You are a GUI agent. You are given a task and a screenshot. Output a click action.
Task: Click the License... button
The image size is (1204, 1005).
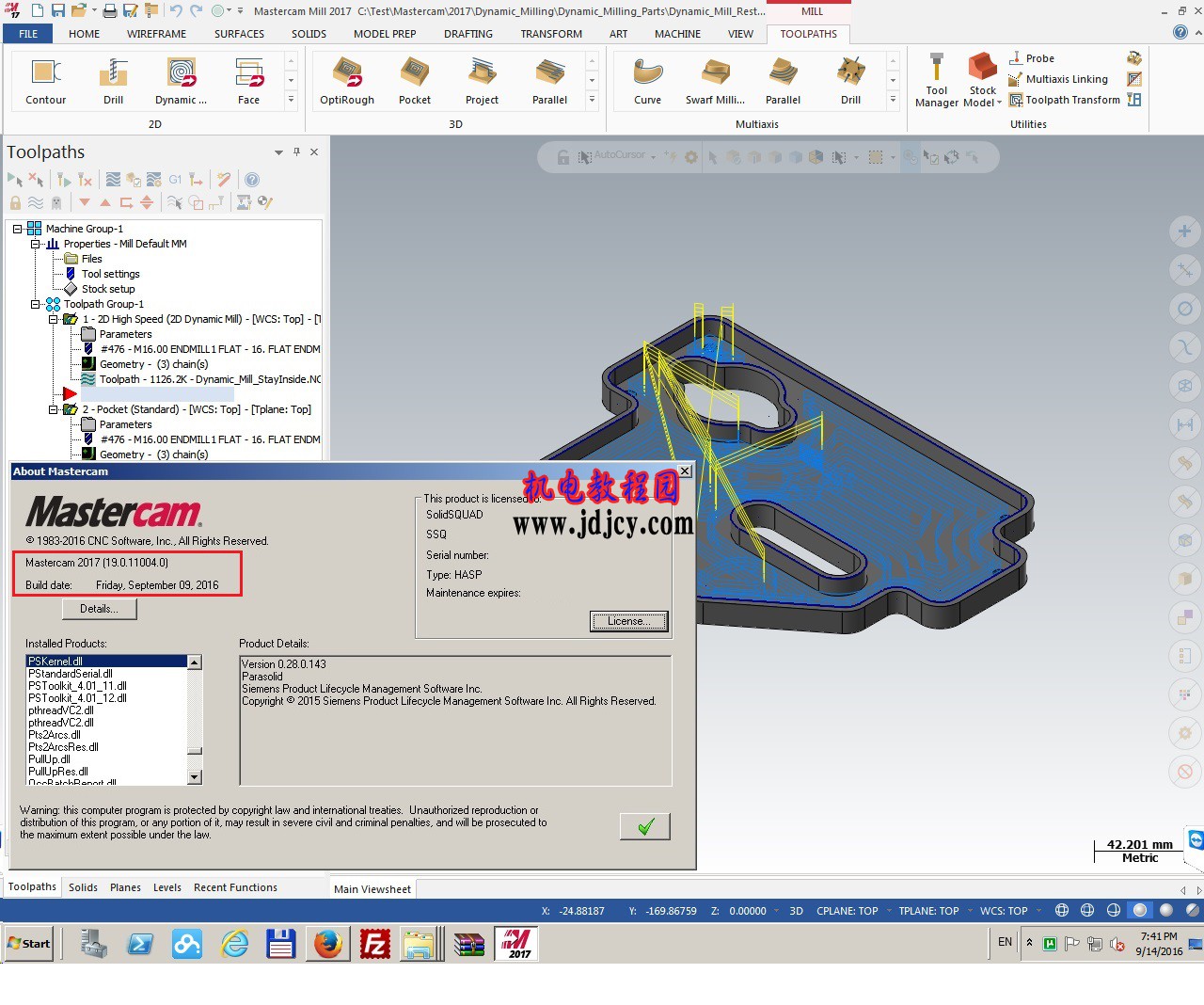point(629,621)
